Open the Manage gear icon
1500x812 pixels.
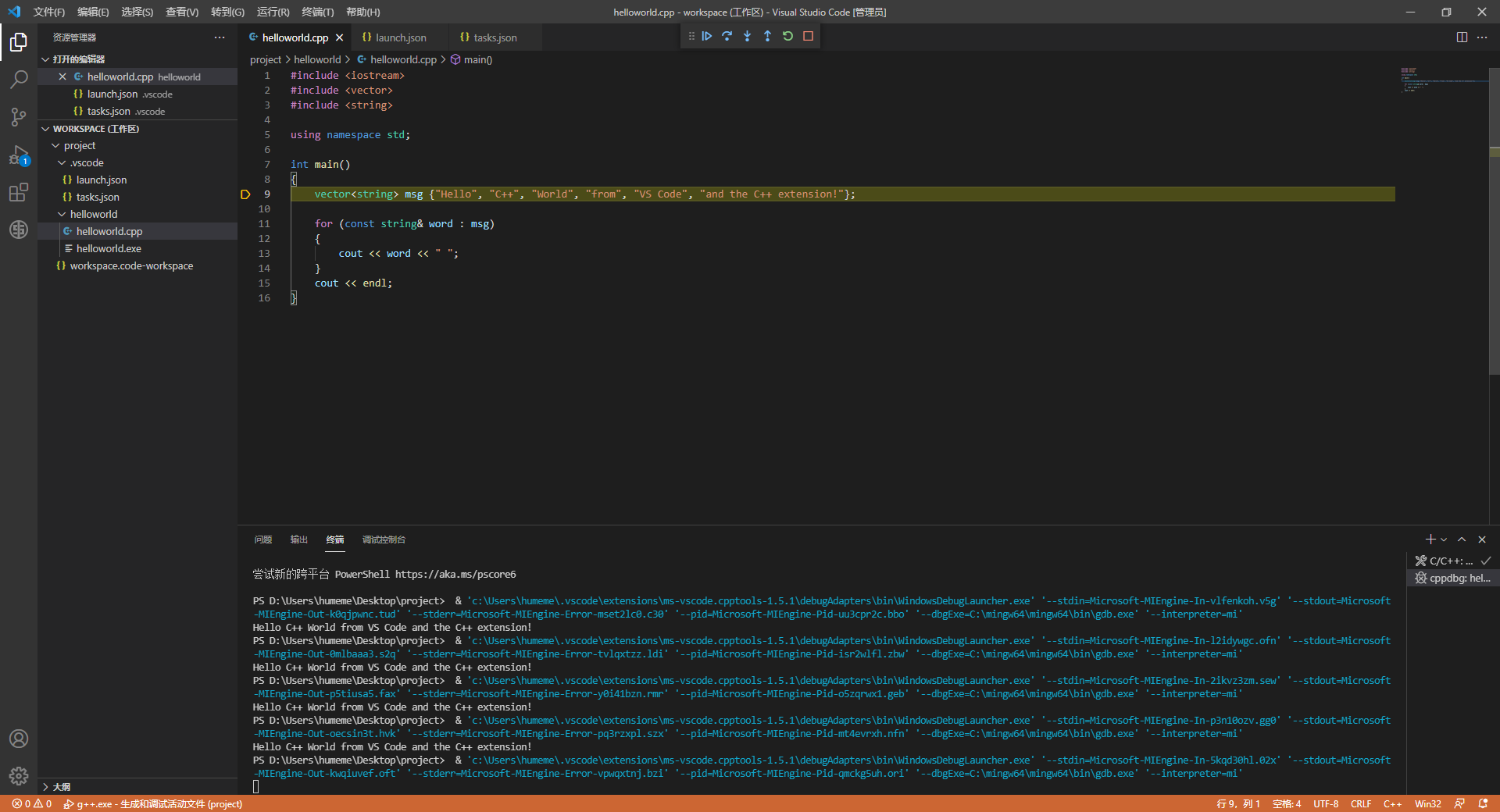tap(19, 776)
